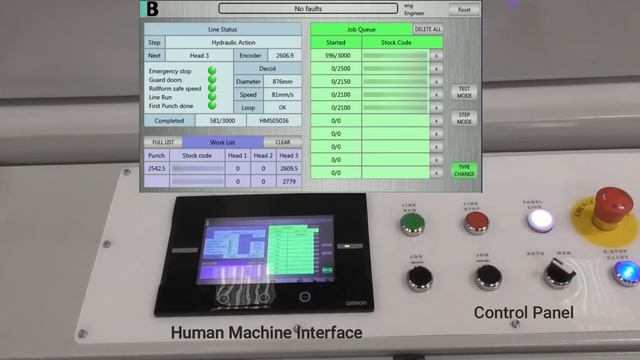Click the Speed value 81mm/s
This screenshot has height=360, width=640.
282,95
